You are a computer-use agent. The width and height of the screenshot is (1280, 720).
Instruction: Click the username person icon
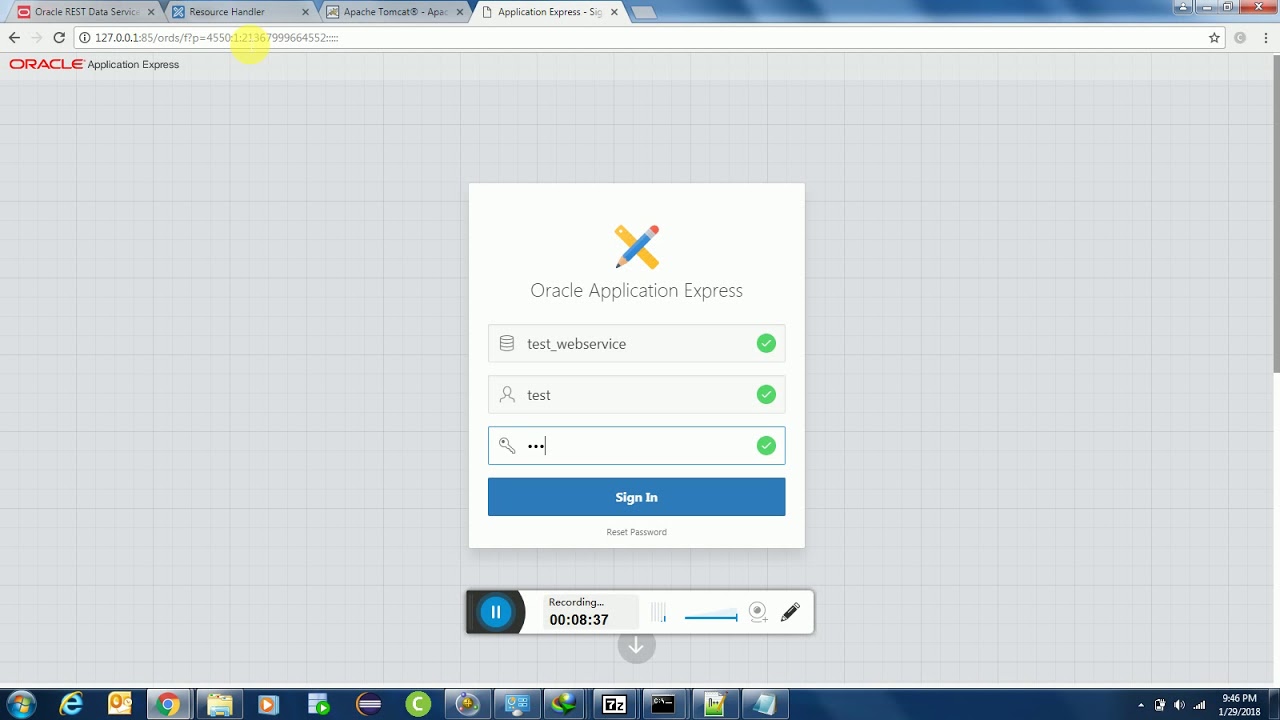click(507, 395)
